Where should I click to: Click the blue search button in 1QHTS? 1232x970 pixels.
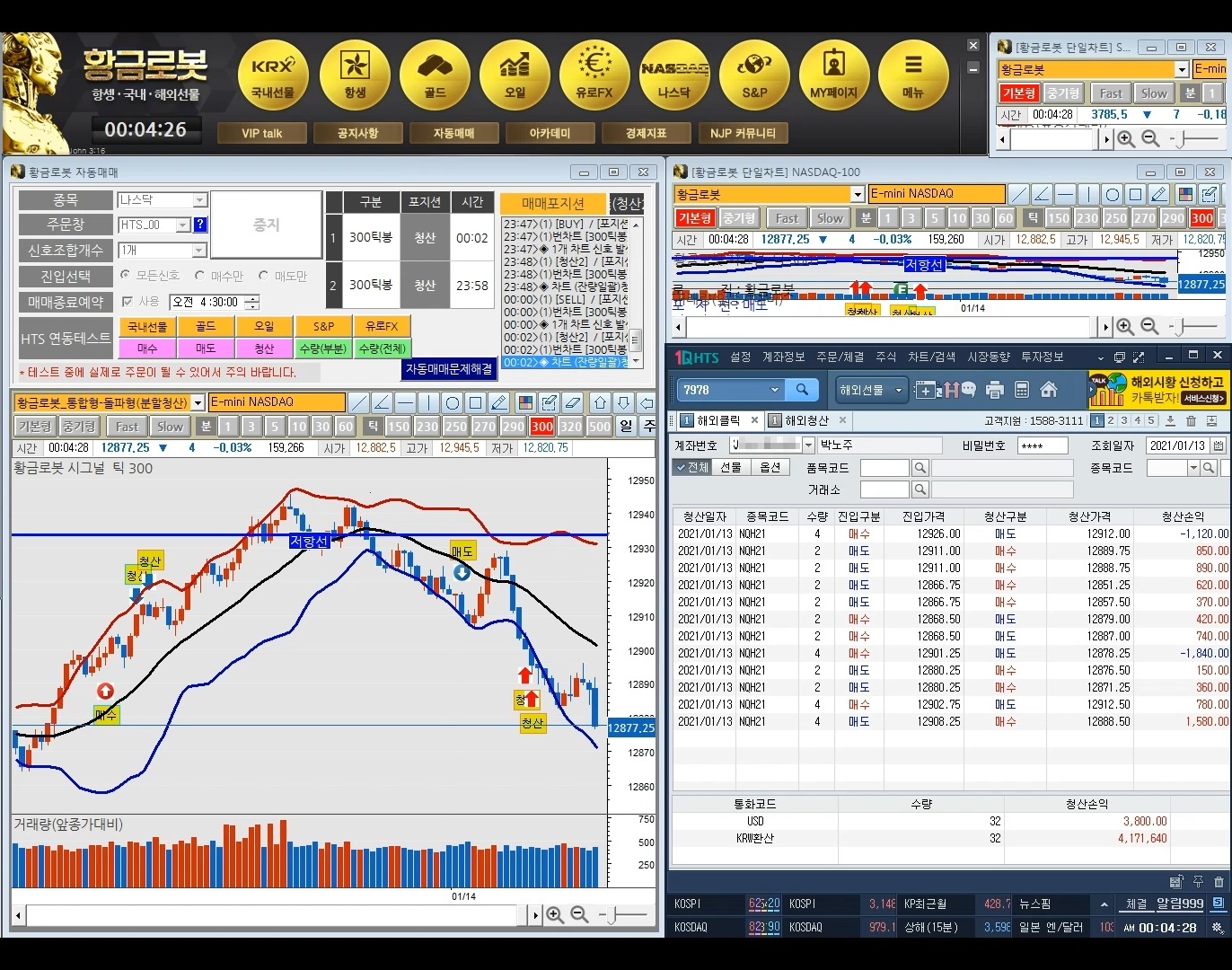(802, 389)
